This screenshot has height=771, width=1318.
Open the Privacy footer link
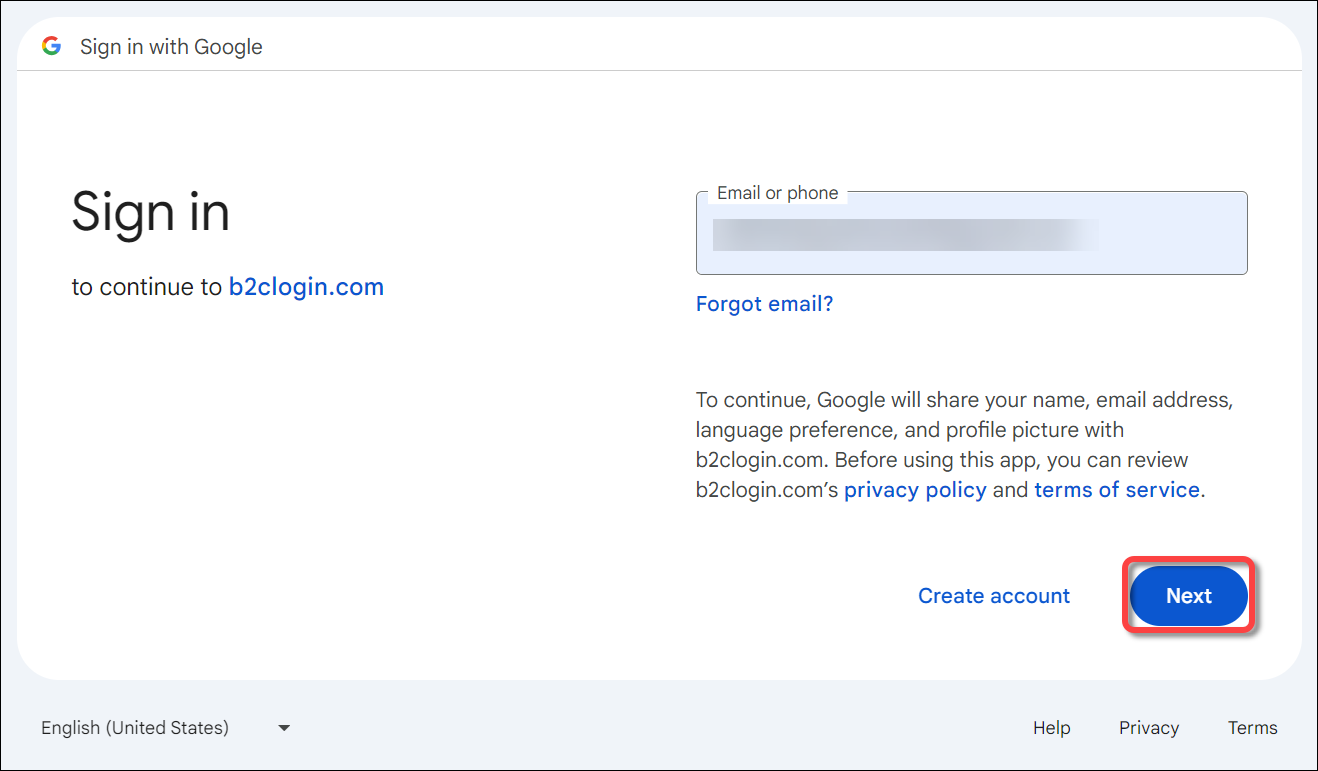(x=1149, y=728)
